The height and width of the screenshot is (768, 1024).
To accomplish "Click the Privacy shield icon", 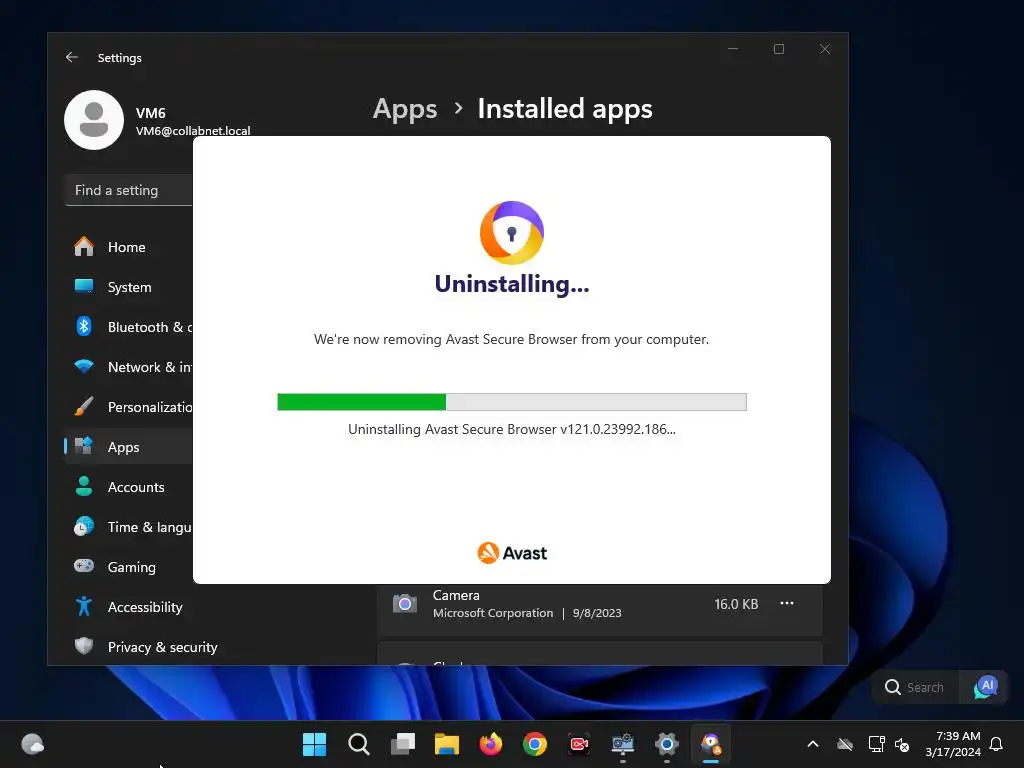I will [x=84, y=646].
